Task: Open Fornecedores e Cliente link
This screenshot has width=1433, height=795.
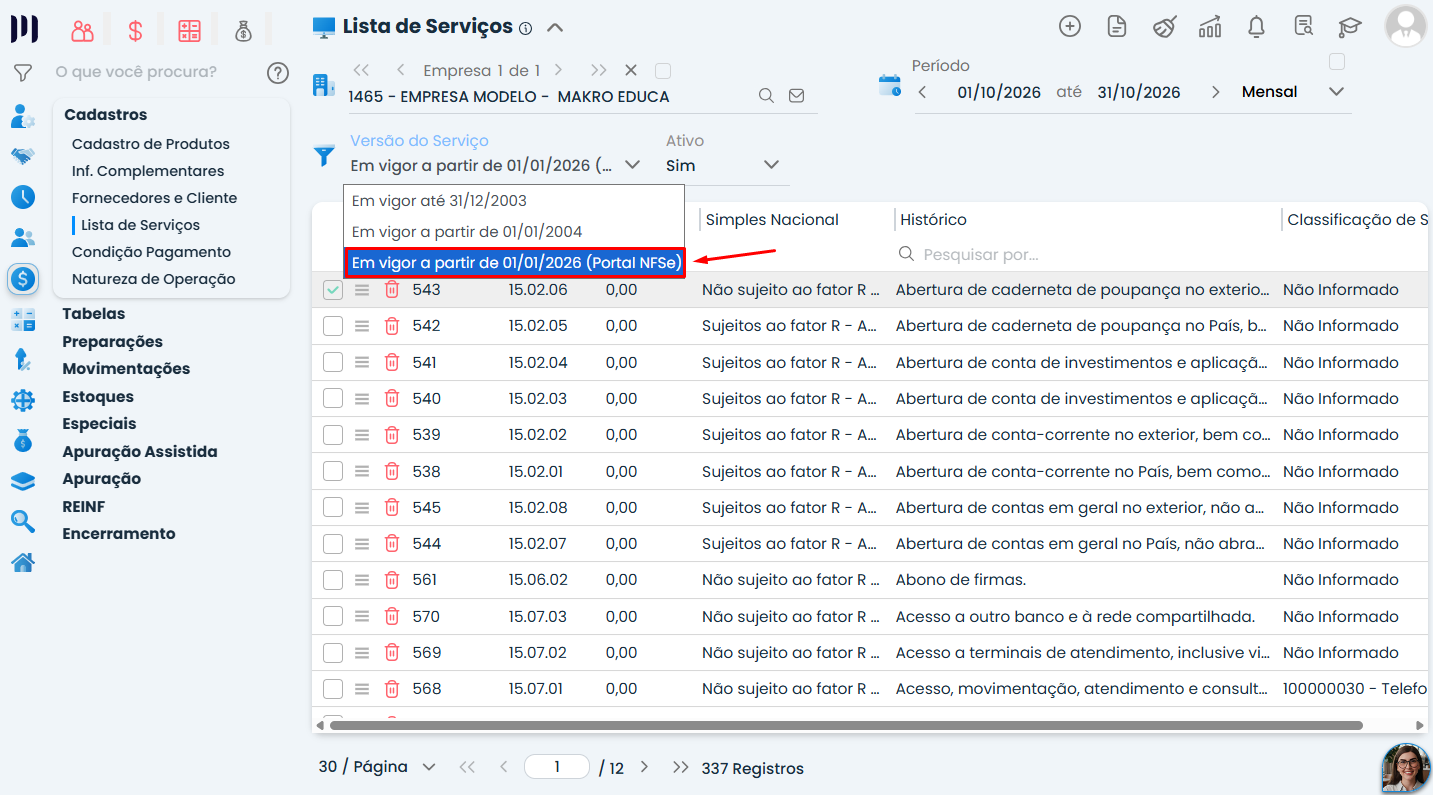Action: click(x=155, y=198)
